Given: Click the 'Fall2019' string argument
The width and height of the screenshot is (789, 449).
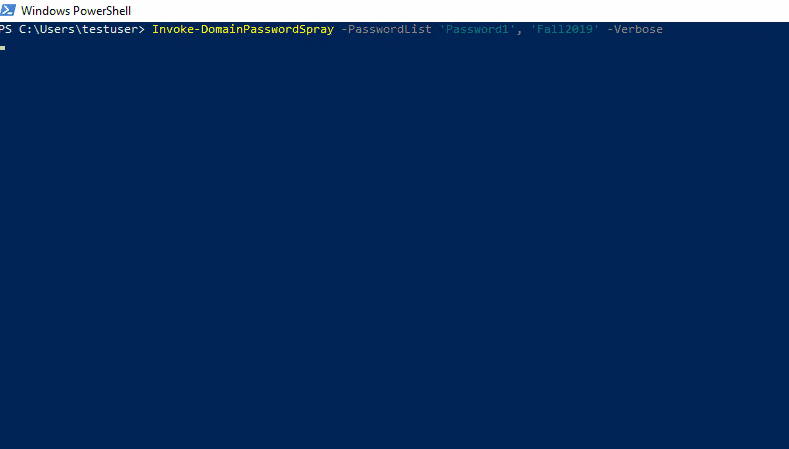Looking at the screenshot, I should coord(565,29).
